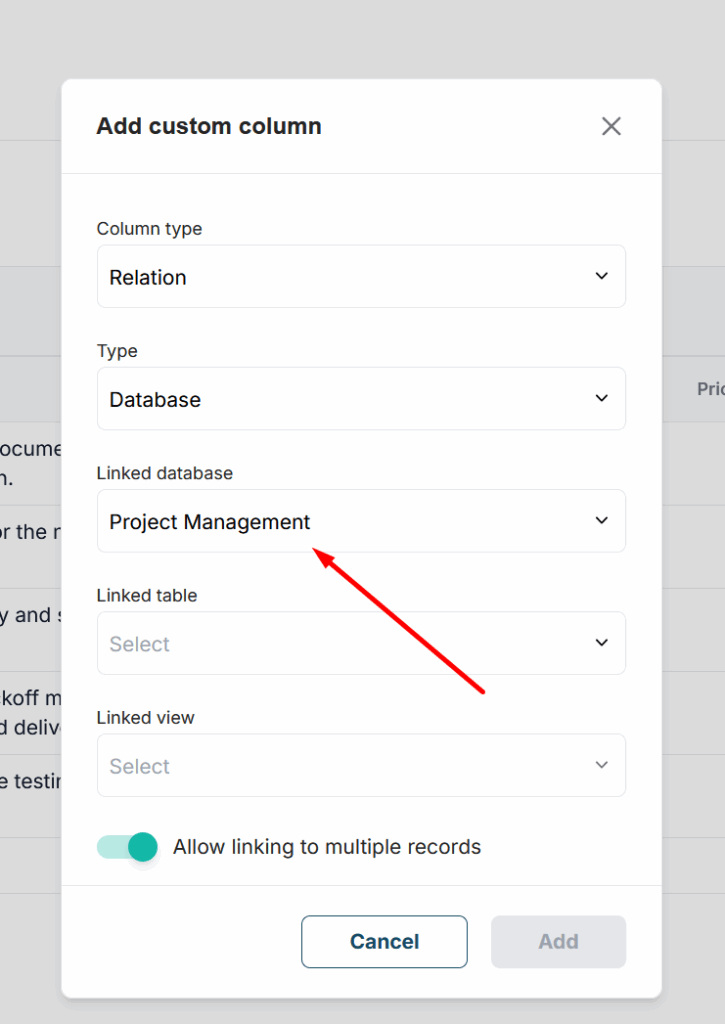The width and height of the screenshot is (725, 1024).
Task: Click the 'Linked database' field label
Action: click(165, 473)
